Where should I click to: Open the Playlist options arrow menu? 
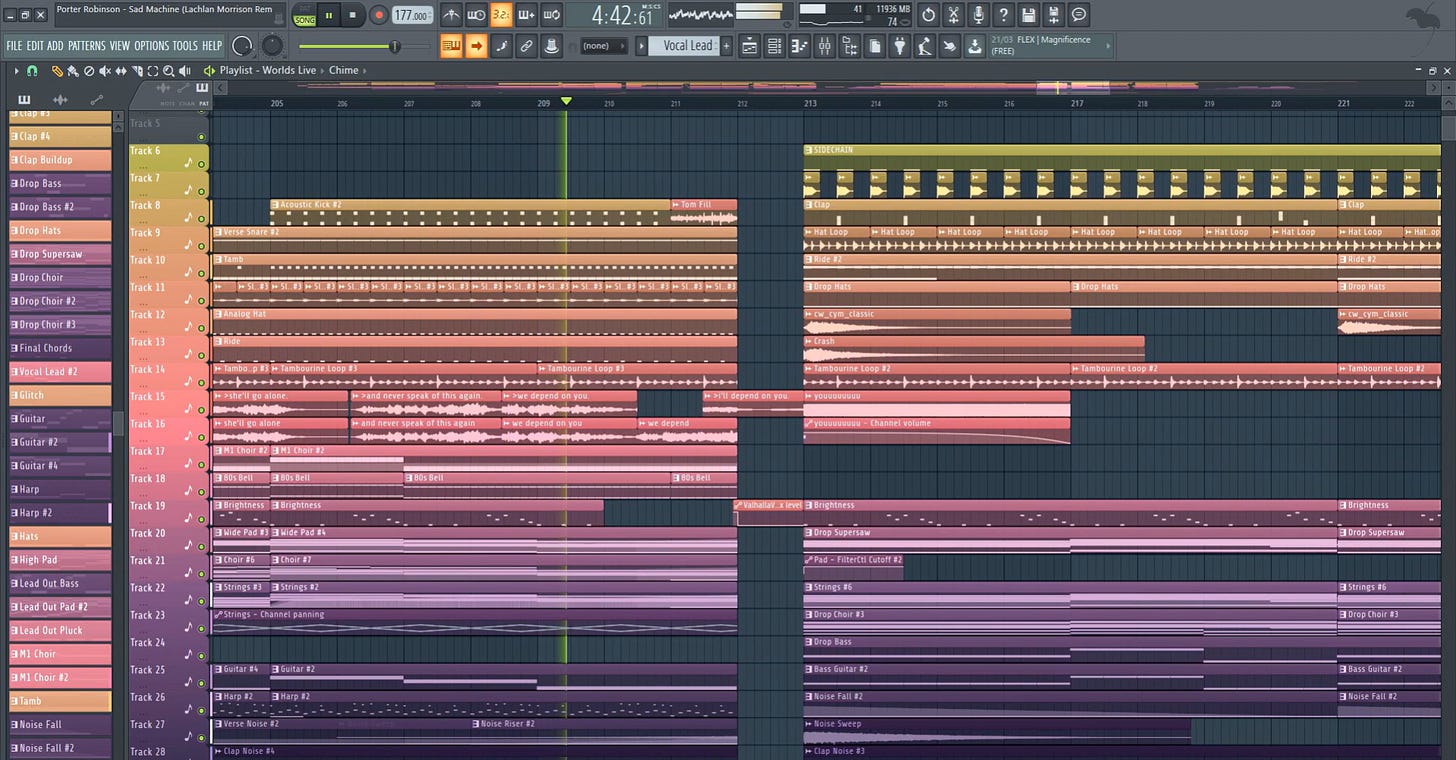click(x=16, y=71)
